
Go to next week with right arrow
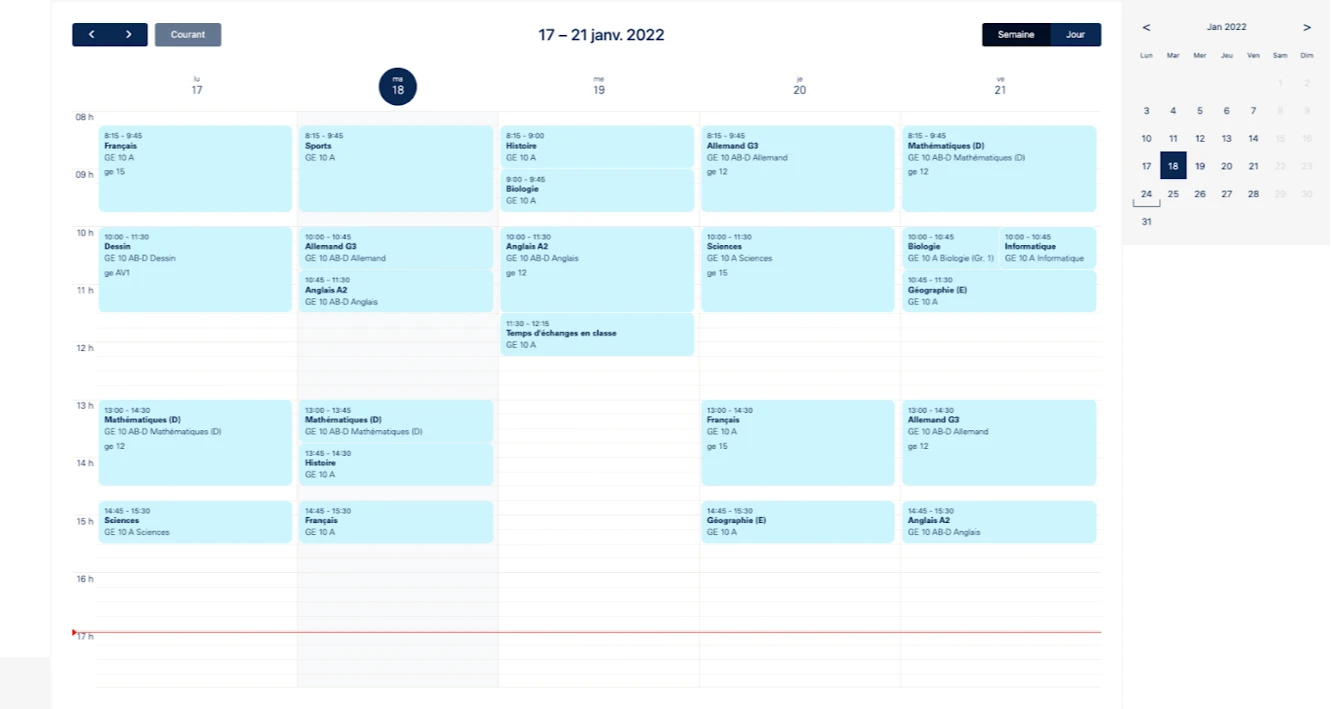click(129, 35)
